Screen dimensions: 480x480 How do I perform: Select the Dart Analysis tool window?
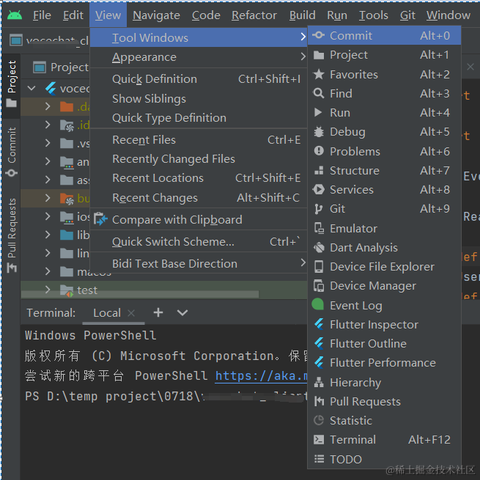tap(384, 248)
